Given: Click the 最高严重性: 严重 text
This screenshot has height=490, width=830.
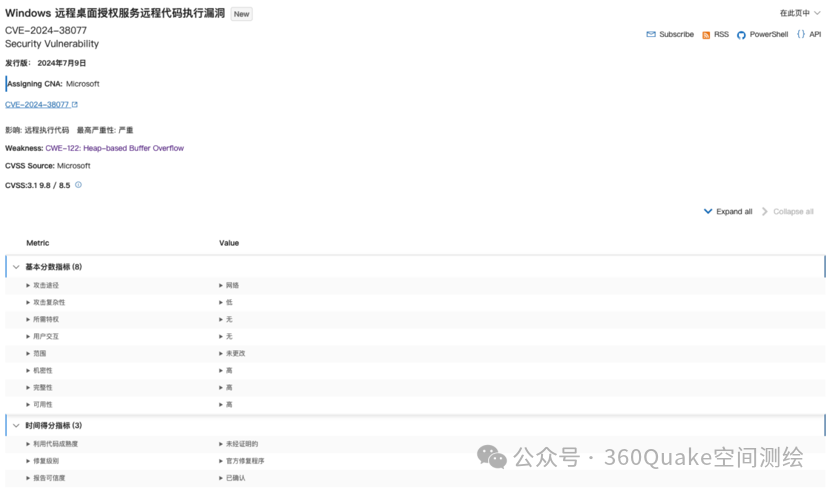Looking at the screenshot, I should tap(105, 130).
